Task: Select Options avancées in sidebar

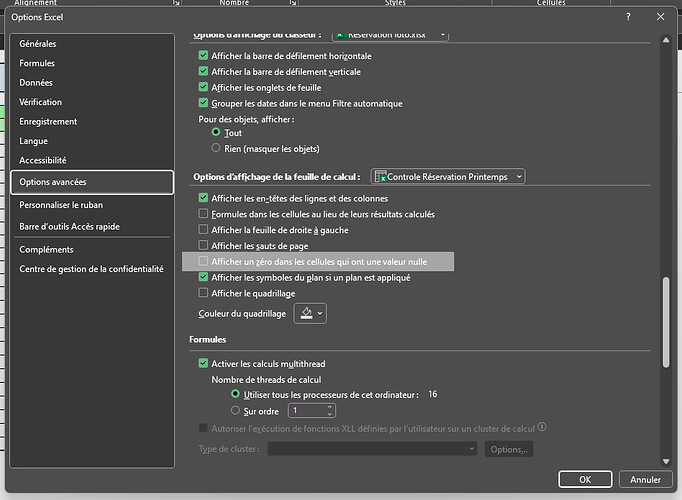Action: (92, 182)
